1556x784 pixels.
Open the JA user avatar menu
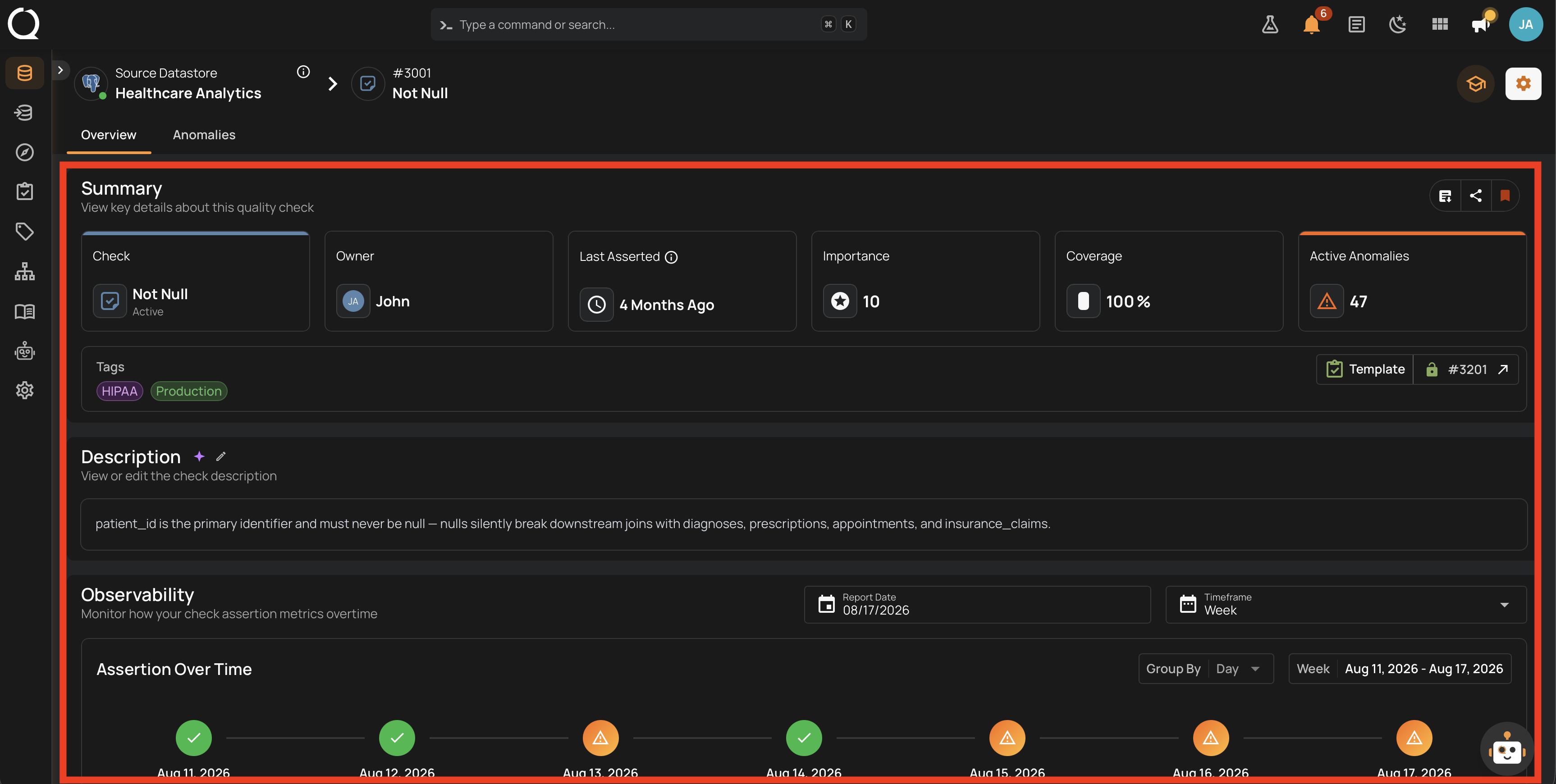point(1525,24)
